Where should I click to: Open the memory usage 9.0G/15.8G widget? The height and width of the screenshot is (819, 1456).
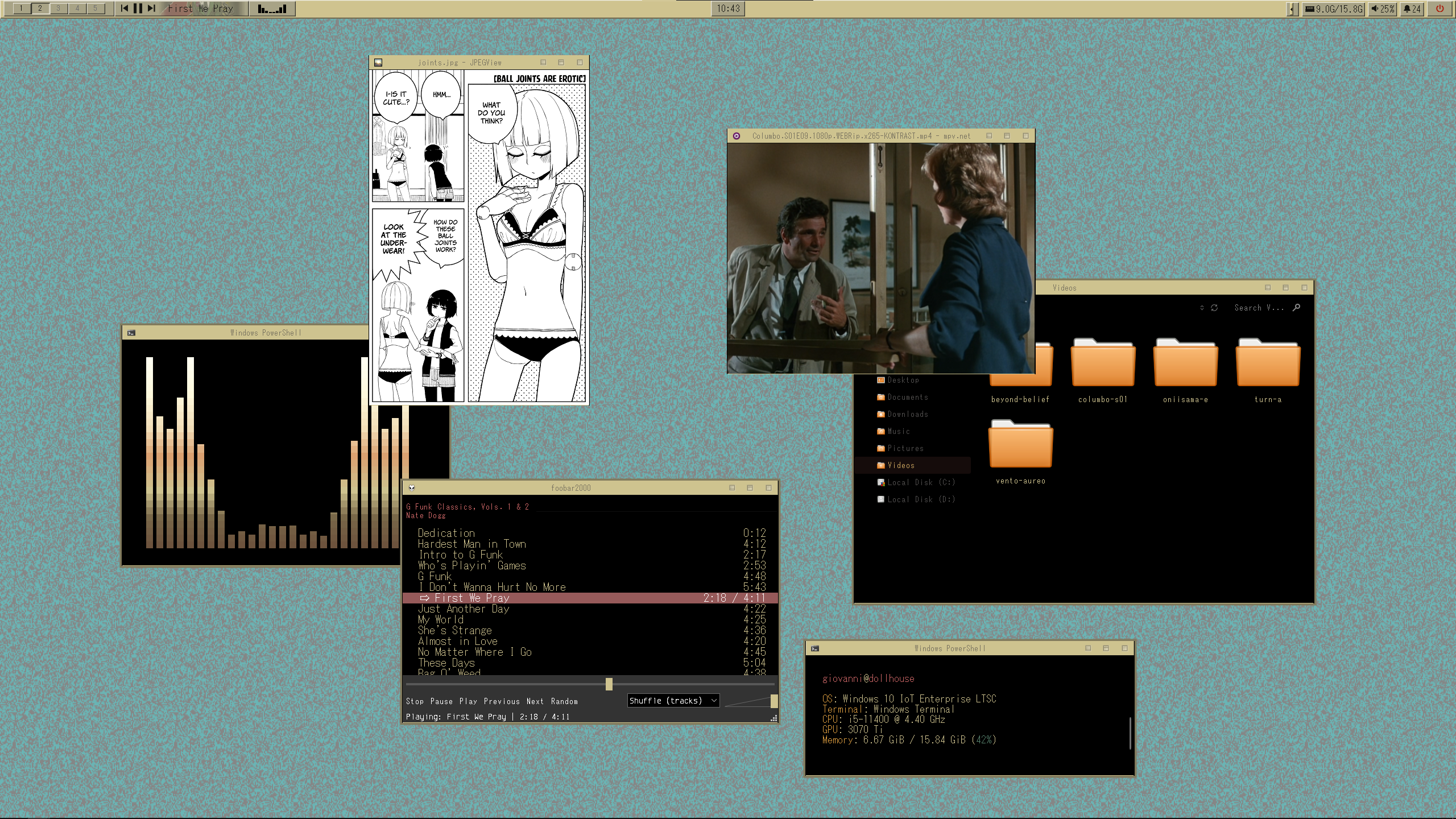tap(1333, 9)
